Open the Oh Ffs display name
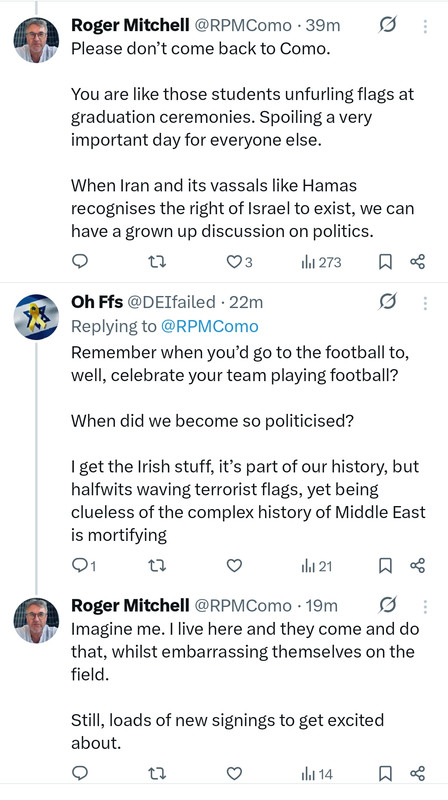 97,302
